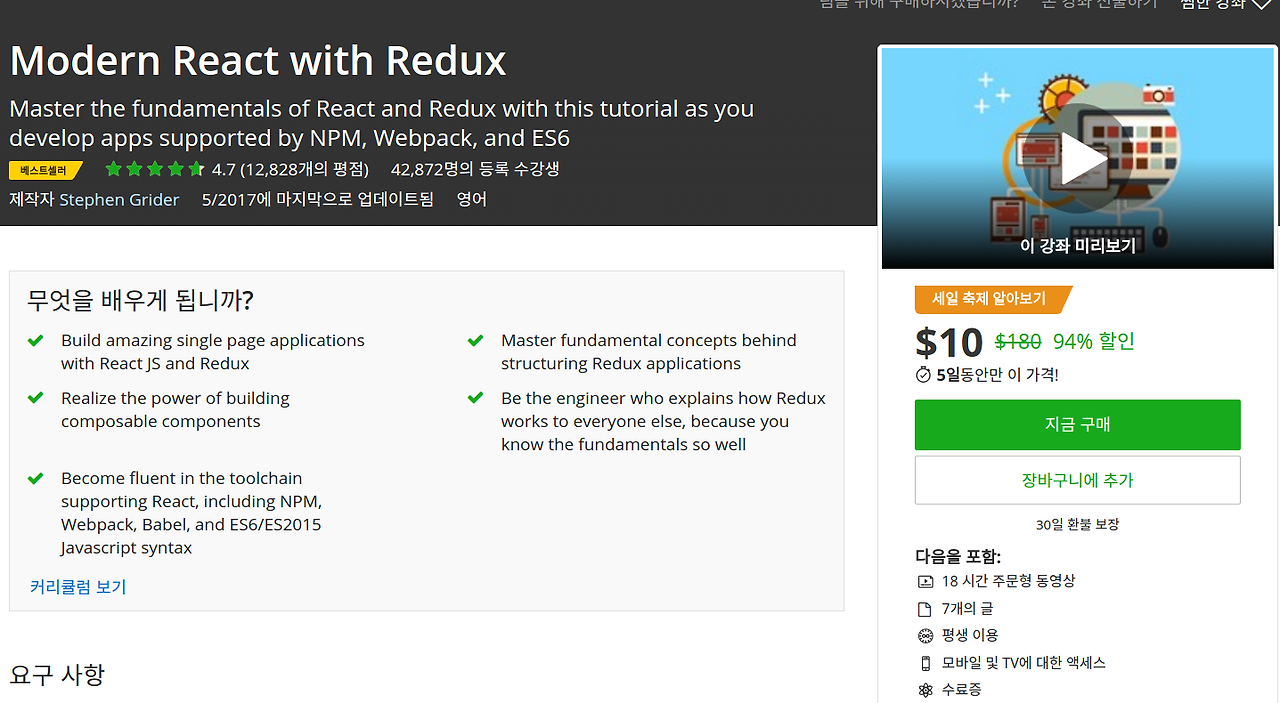Click the 요구 사항 requirements heading

pyautogui.click(x=57, y=674)
